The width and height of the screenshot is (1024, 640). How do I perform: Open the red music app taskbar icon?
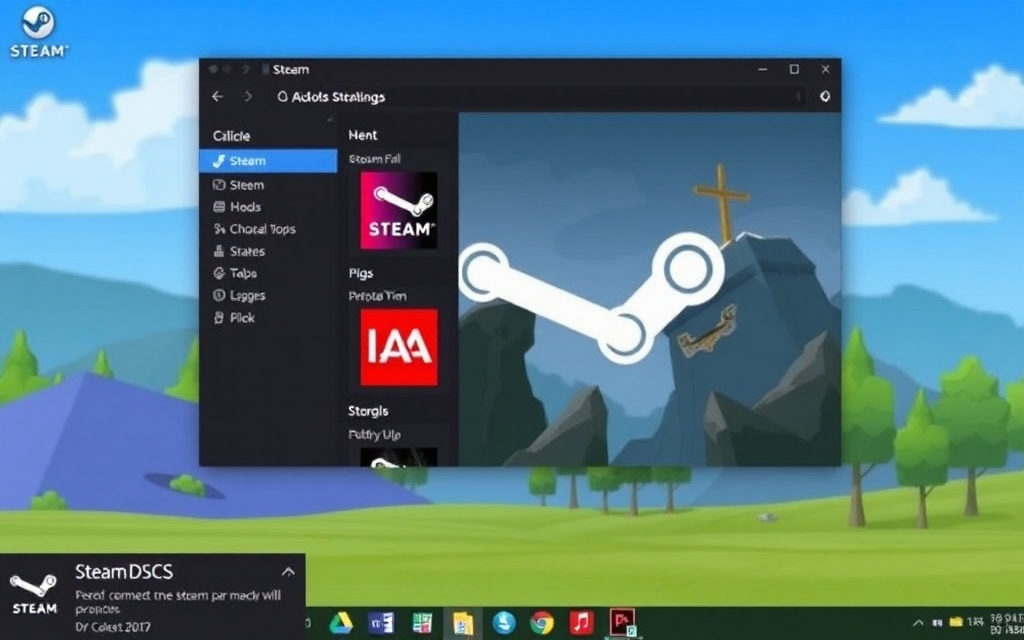[x=581, y=622]
